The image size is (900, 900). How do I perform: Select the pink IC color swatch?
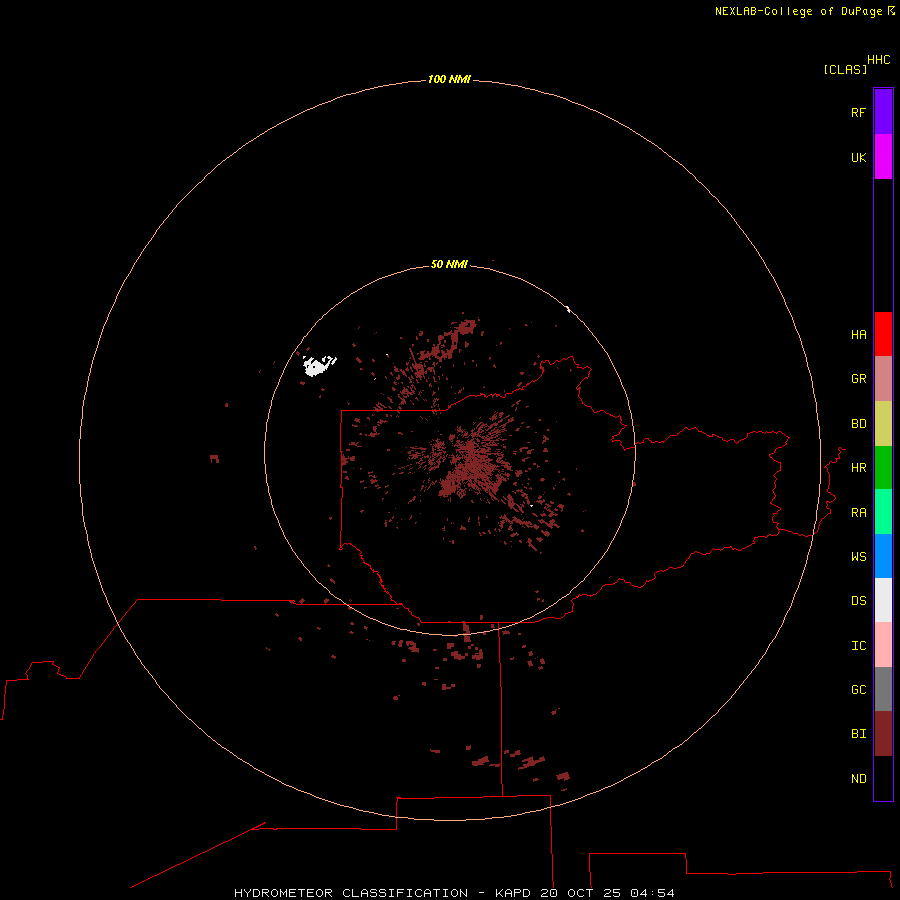coord(883,645)
